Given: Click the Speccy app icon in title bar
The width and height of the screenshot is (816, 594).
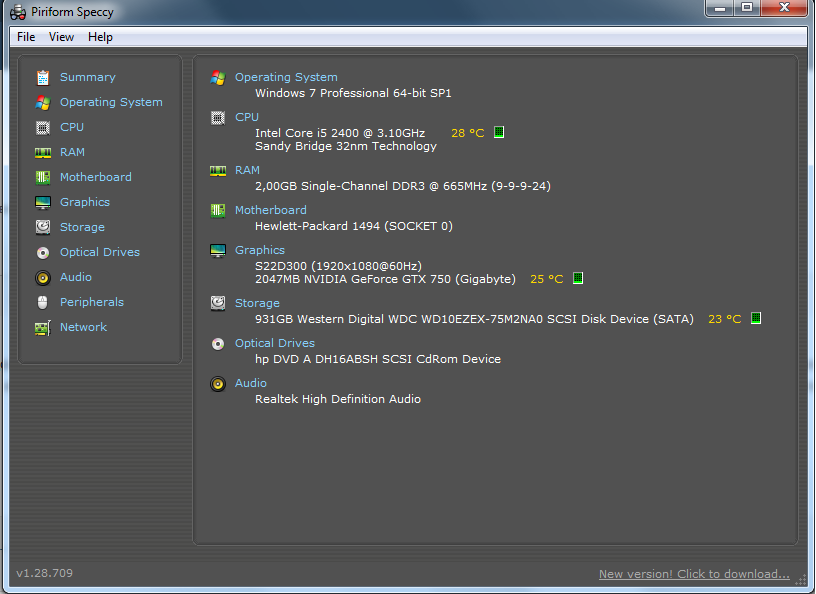Looking at the screenshot, I should click(x=18, y=12).
